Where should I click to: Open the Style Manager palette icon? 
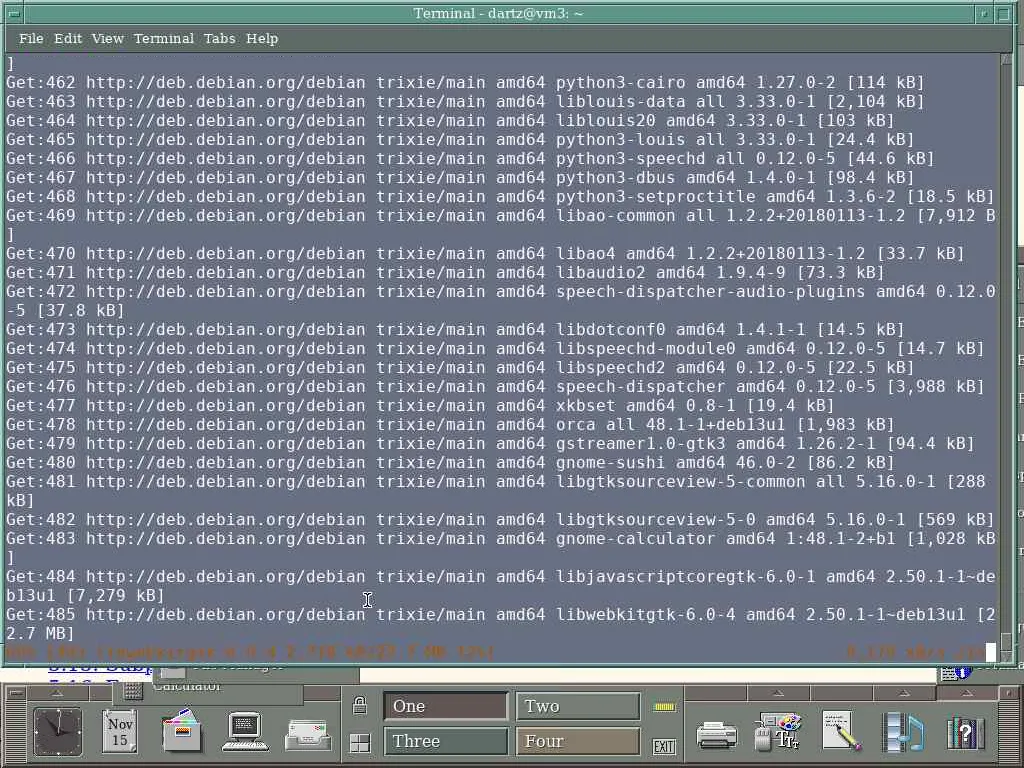pyautogui.click(x=777, y=731)
